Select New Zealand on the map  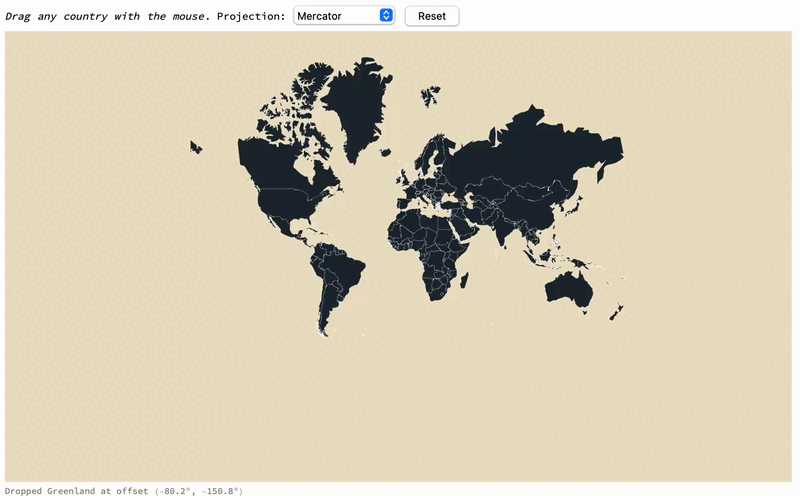tap(616, 312)
